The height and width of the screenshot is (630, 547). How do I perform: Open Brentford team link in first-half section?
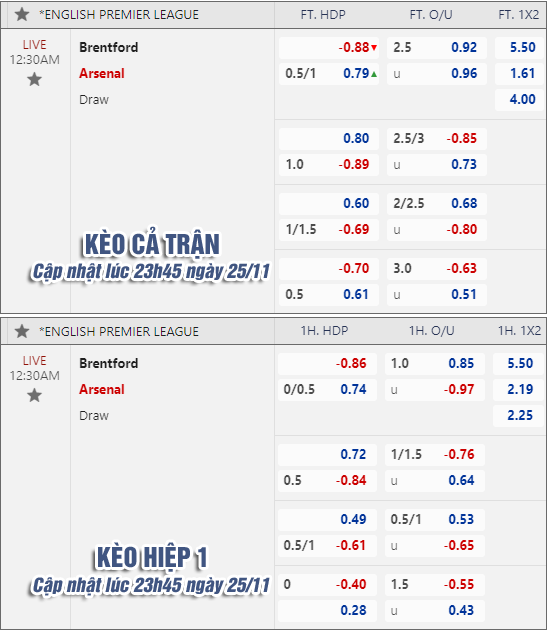pyautogui.click(x=109, y=363)
